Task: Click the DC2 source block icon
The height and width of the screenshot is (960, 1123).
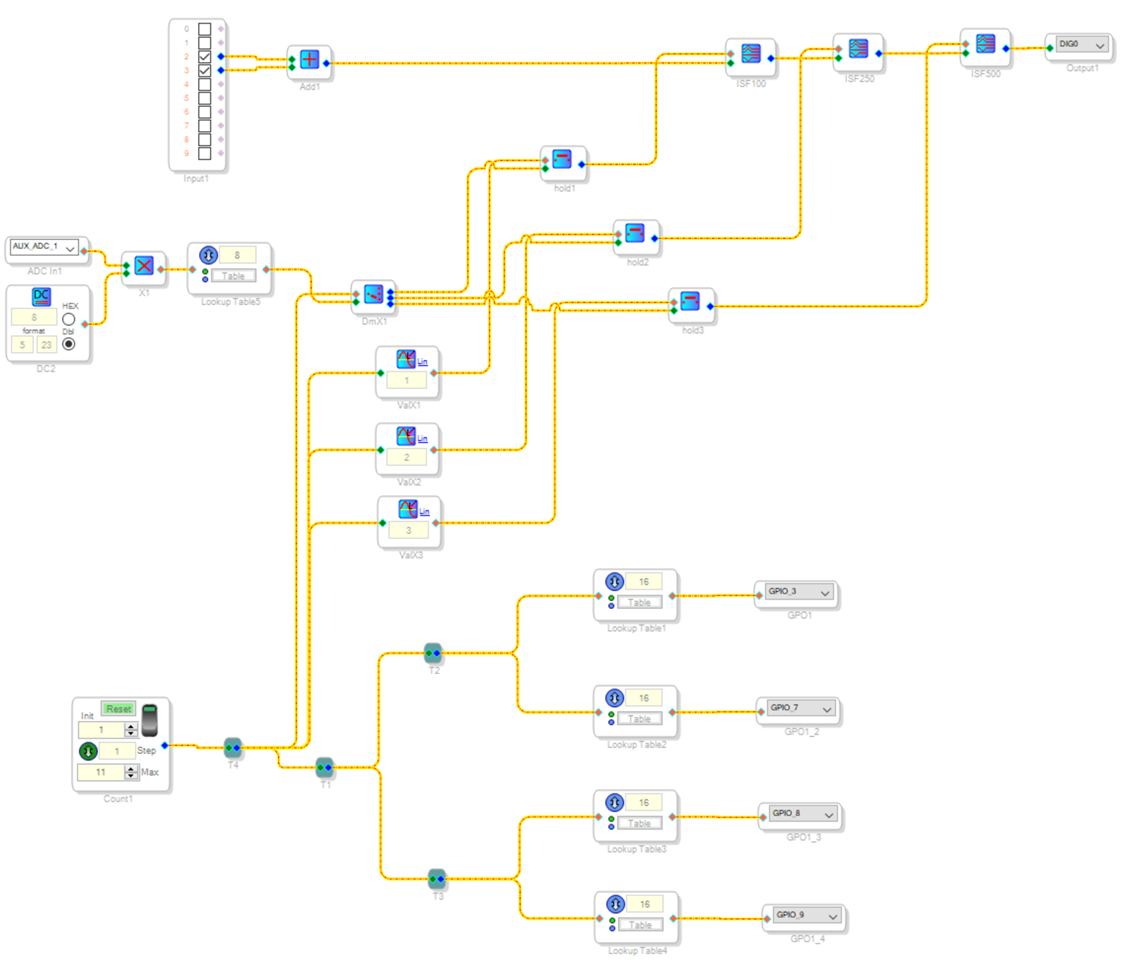Action: [x=42, y=296]
